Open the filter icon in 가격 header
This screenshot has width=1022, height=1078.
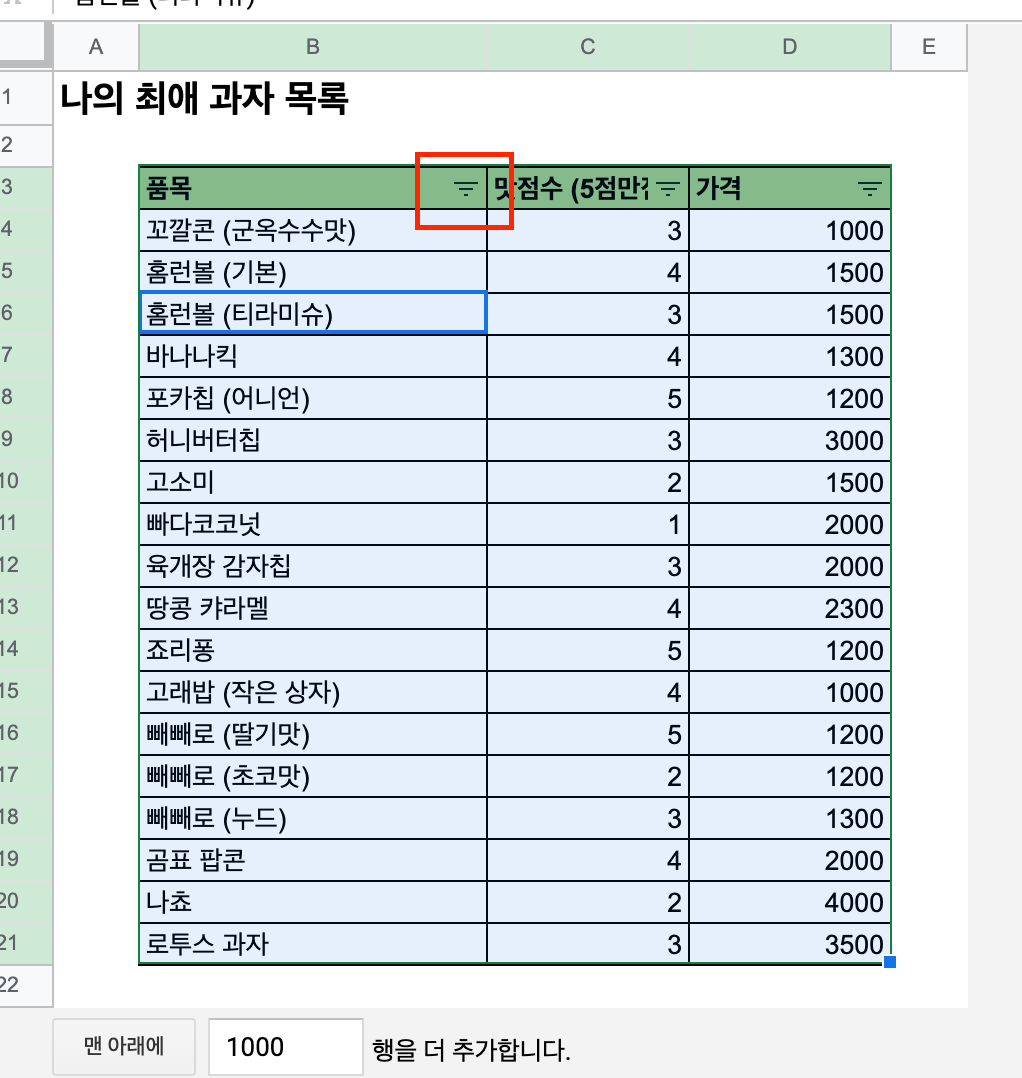pos(870,188)
